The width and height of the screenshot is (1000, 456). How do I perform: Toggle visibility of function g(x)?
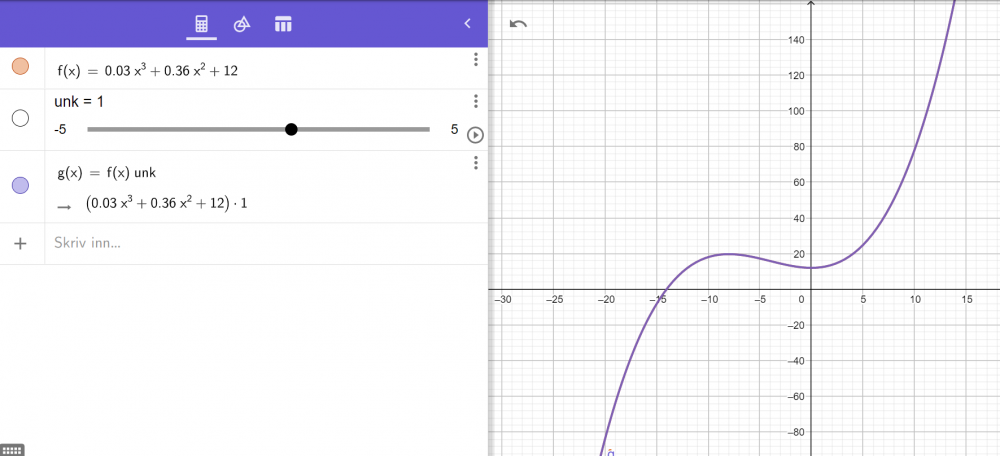click(20, 186)
